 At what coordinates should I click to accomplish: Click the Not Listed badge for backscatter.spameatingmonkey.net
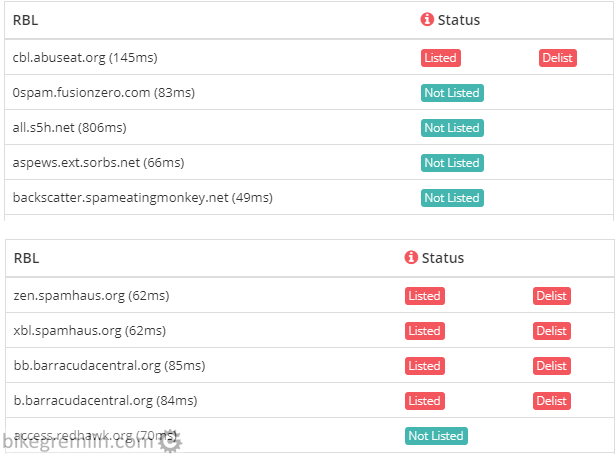coord(452,198)
